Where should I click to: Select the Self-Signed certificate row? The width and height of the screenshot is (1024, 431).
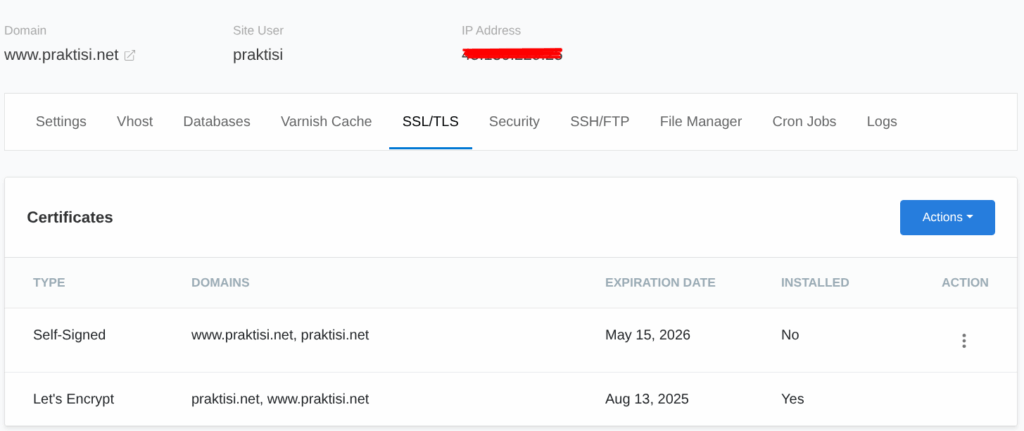pyautogui.click(x=511, y=340)
